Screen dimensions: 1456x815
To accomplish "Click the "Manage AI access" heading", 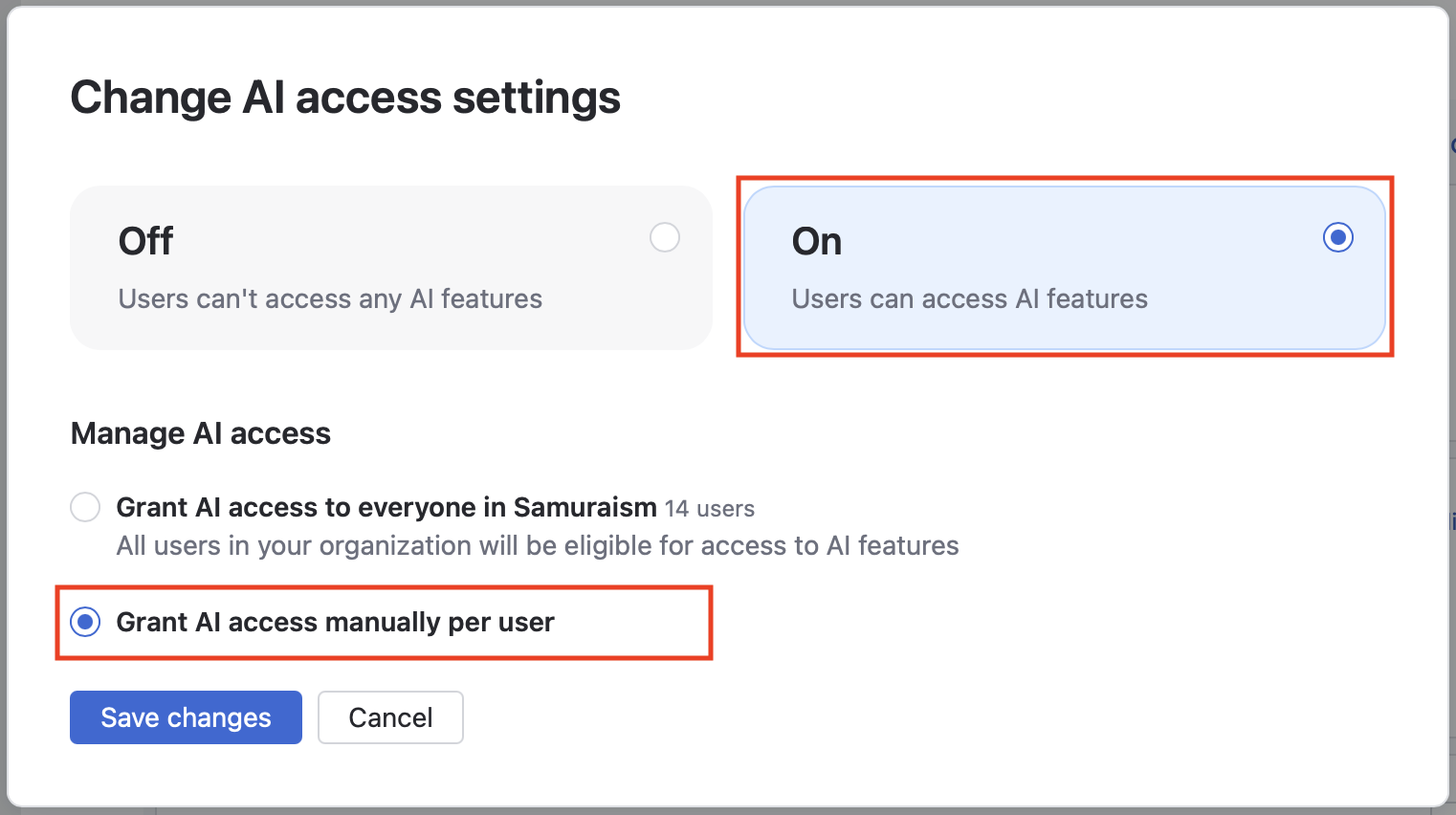I will tap(201, 433).
